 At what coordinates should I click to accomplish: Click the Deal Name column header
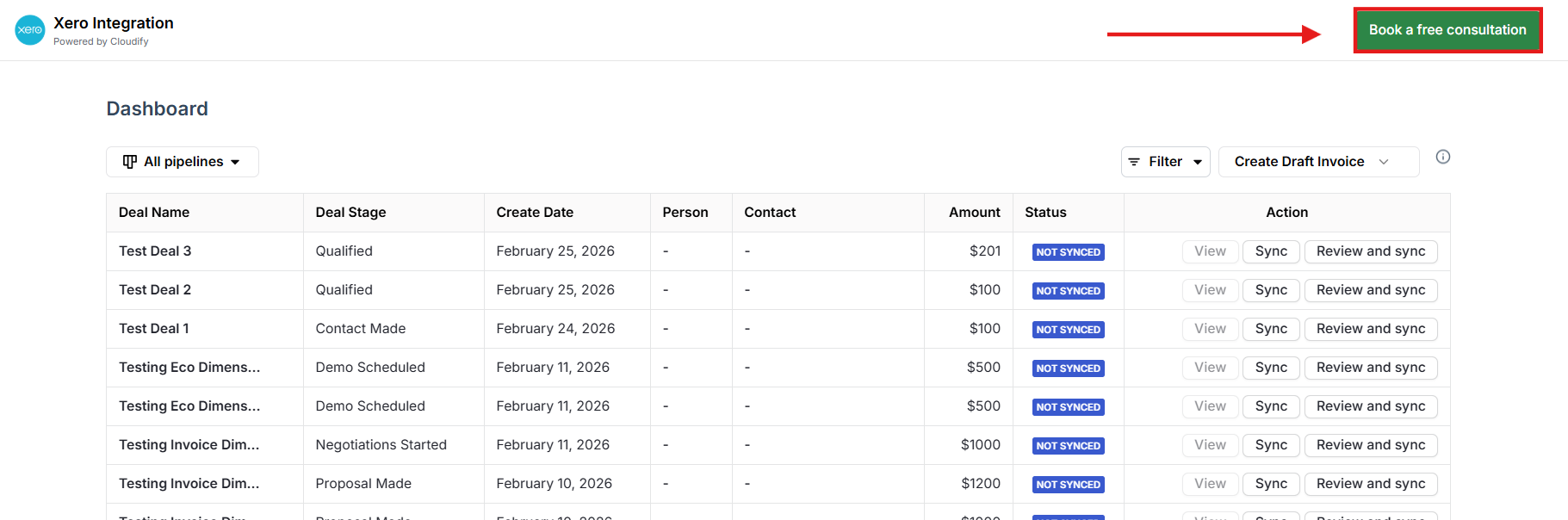(154, 213)
